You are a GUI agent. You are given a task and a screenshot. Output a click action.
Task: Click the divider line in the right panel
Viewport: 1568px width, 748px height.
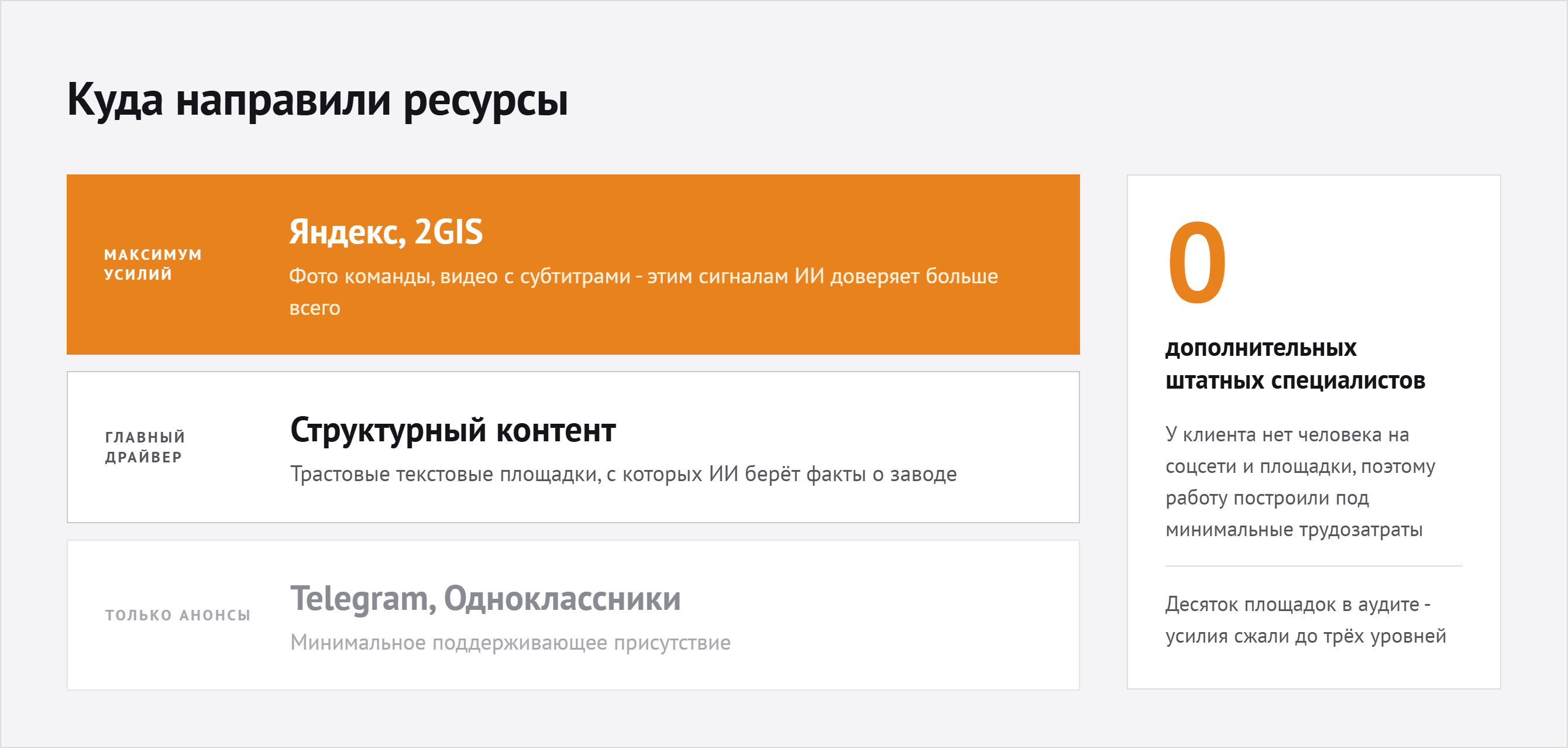click(x=1313, y=566)
